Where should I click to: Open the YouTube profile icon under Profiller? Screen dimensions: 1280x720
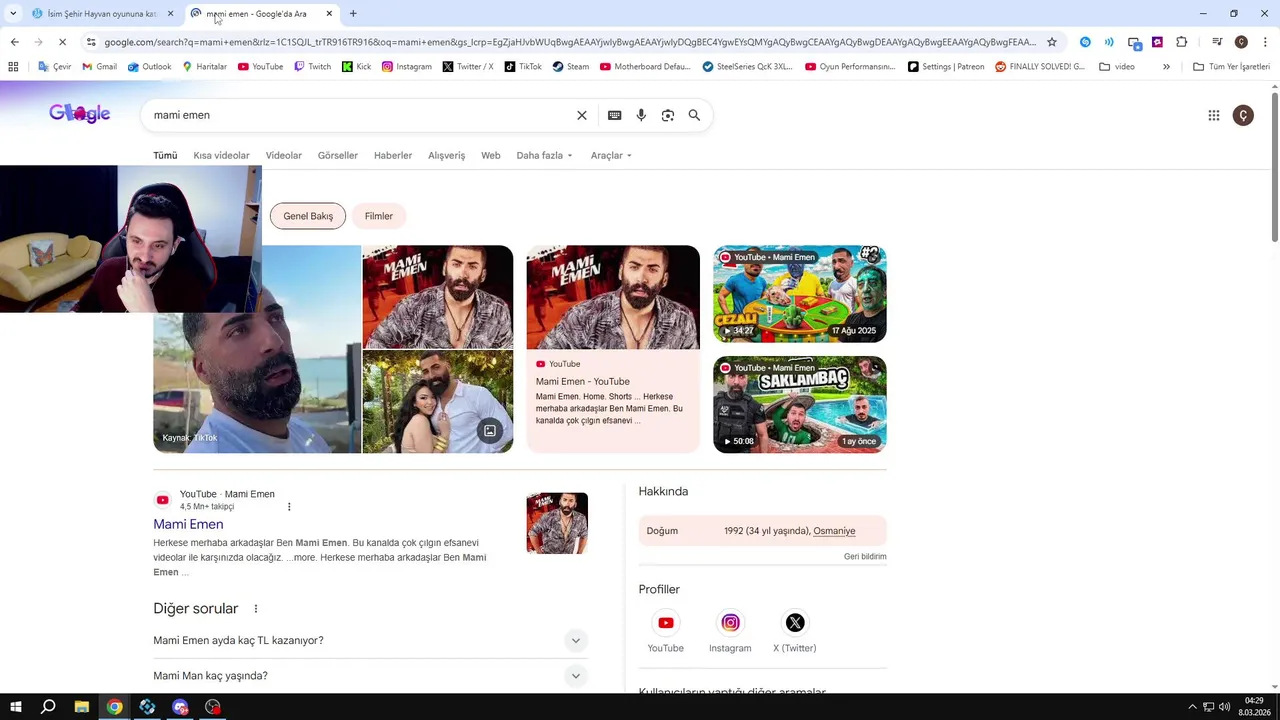[666, 623]
